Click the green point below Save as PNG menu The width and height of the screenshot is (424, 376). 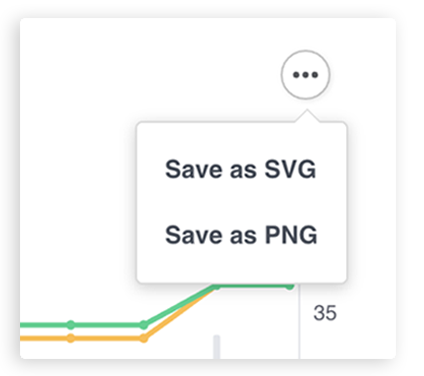290,286
